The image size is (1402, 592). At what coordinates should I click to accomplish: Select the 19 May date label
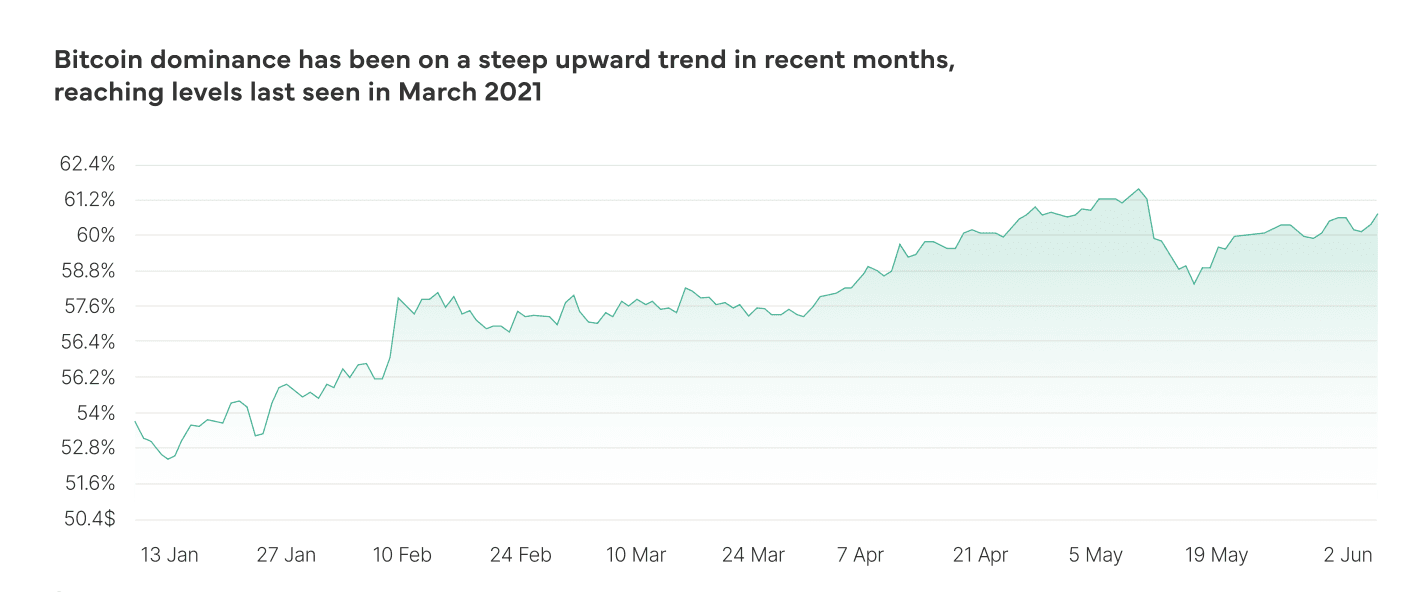click(1216, 555)
